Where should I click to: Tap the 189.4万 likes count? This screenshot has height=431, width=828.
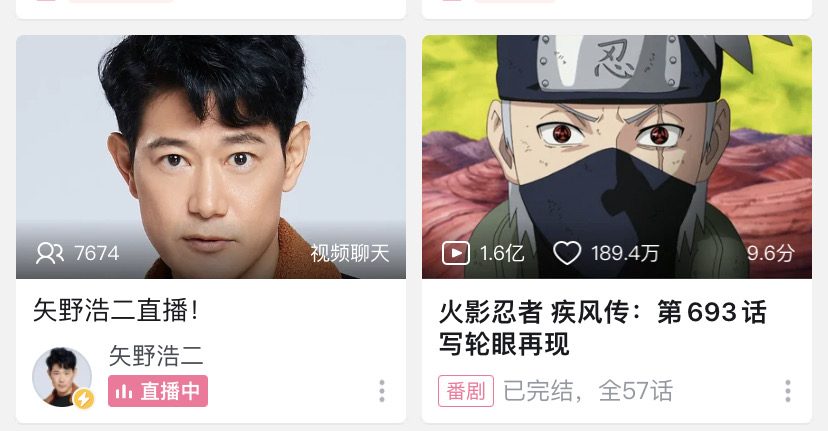pos(625,254)
